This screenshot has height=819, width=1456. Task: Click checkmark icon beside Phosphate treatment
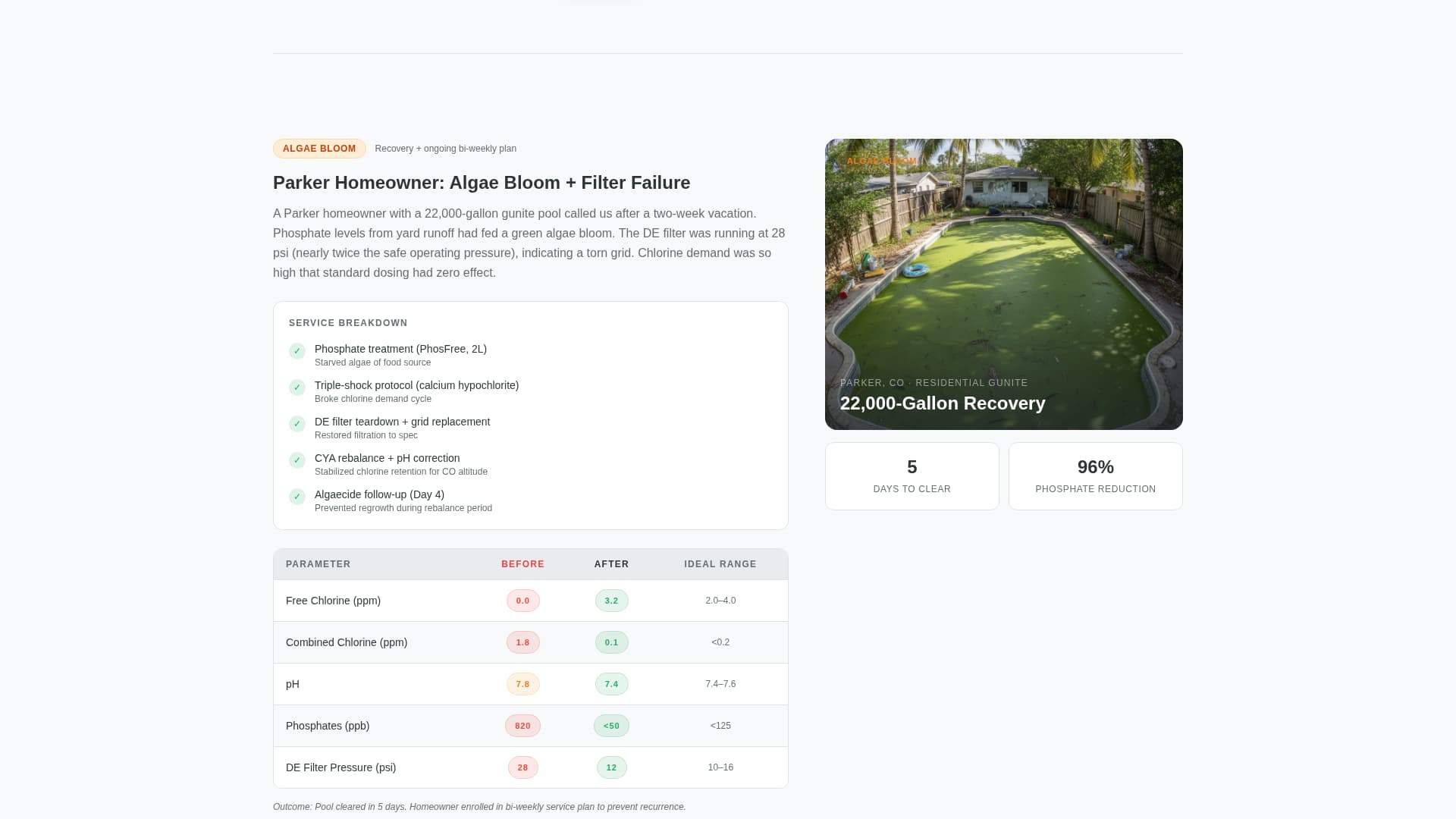click(297, 351)
